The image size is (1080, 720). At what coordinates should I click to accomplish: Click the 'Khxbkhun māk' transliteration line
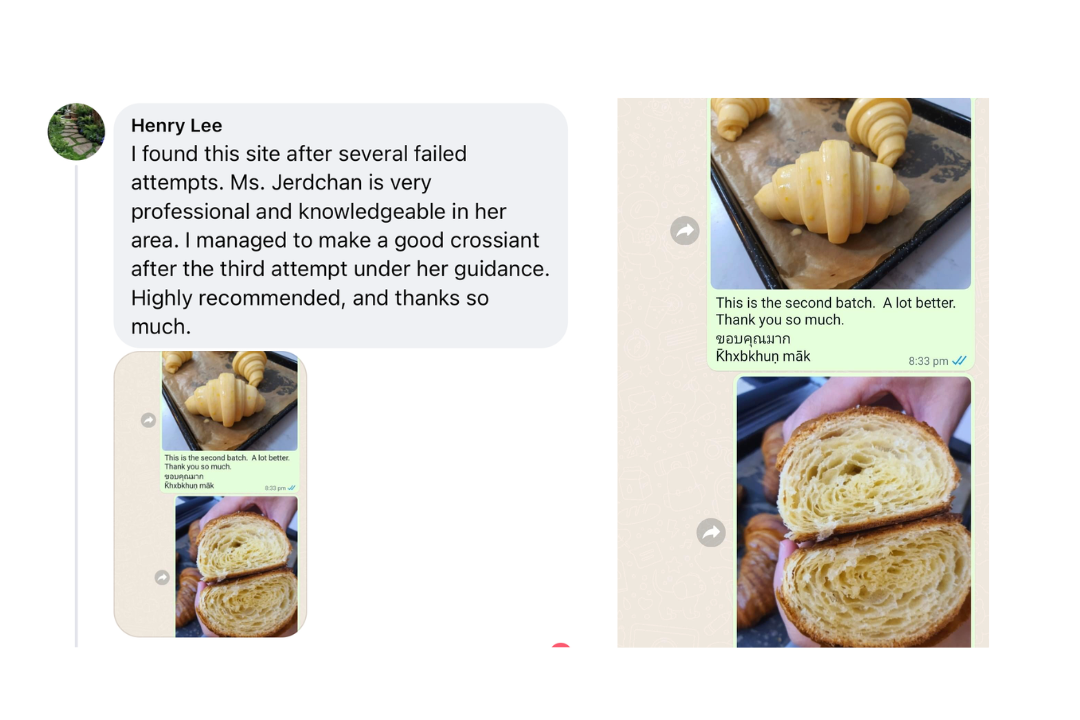[763, 356]
